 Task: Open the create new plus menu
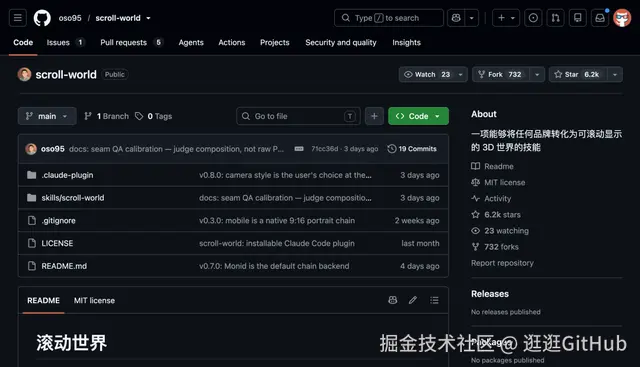(x=506, y=18)
